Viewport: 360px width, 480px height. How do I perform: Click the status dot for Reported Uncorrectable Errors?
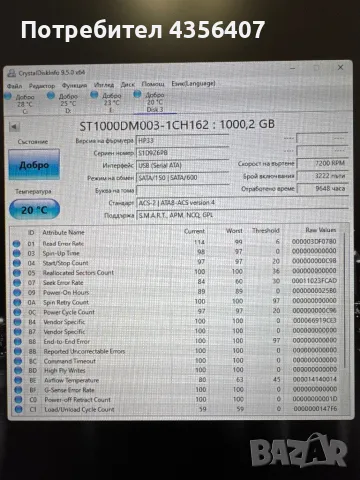(x=18, y=351)
